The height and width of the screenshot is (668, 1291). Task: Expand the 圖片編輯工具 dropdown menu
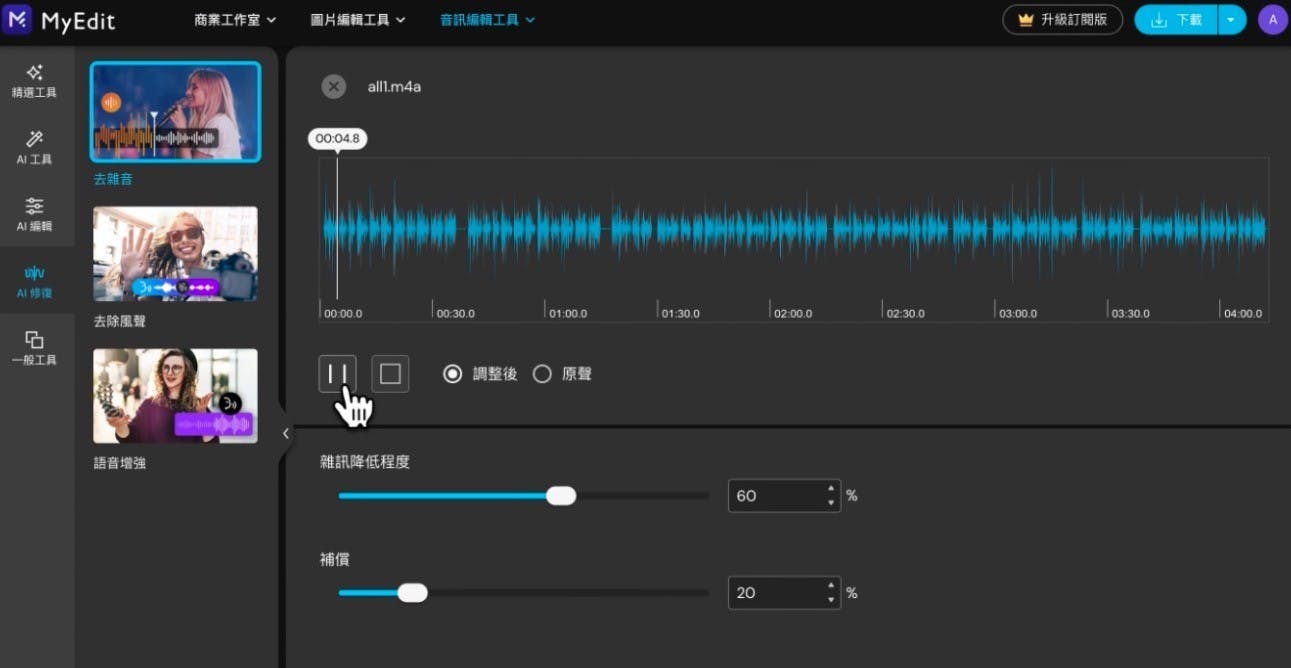pos(358,20)
